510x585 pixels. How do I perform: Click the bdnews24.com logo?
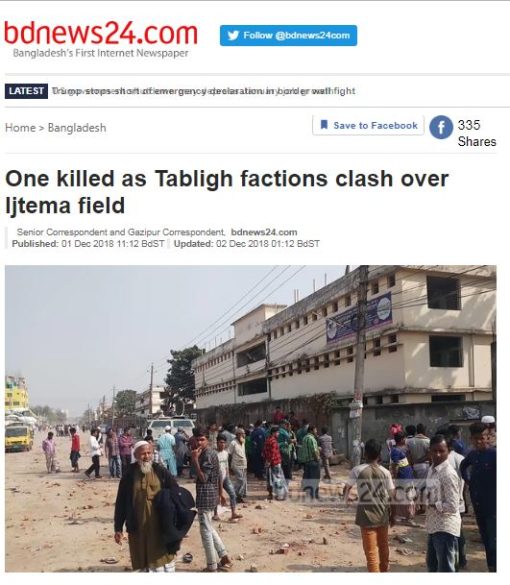coord(100,33)
